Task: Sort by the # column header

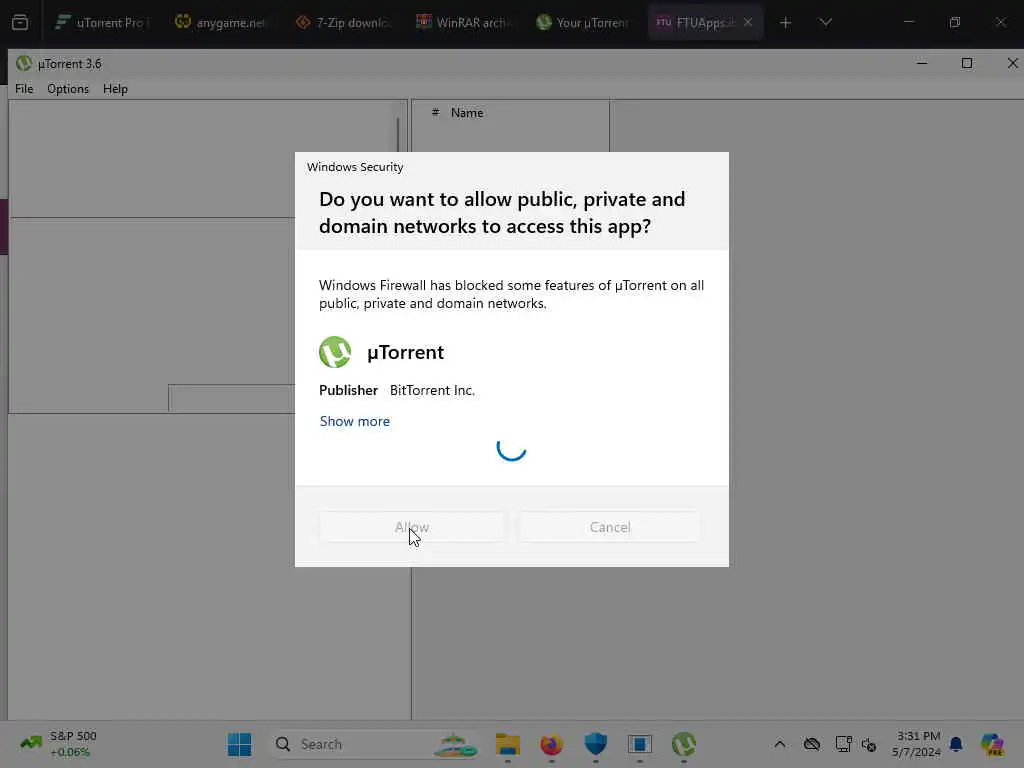Action: point(436,112)
